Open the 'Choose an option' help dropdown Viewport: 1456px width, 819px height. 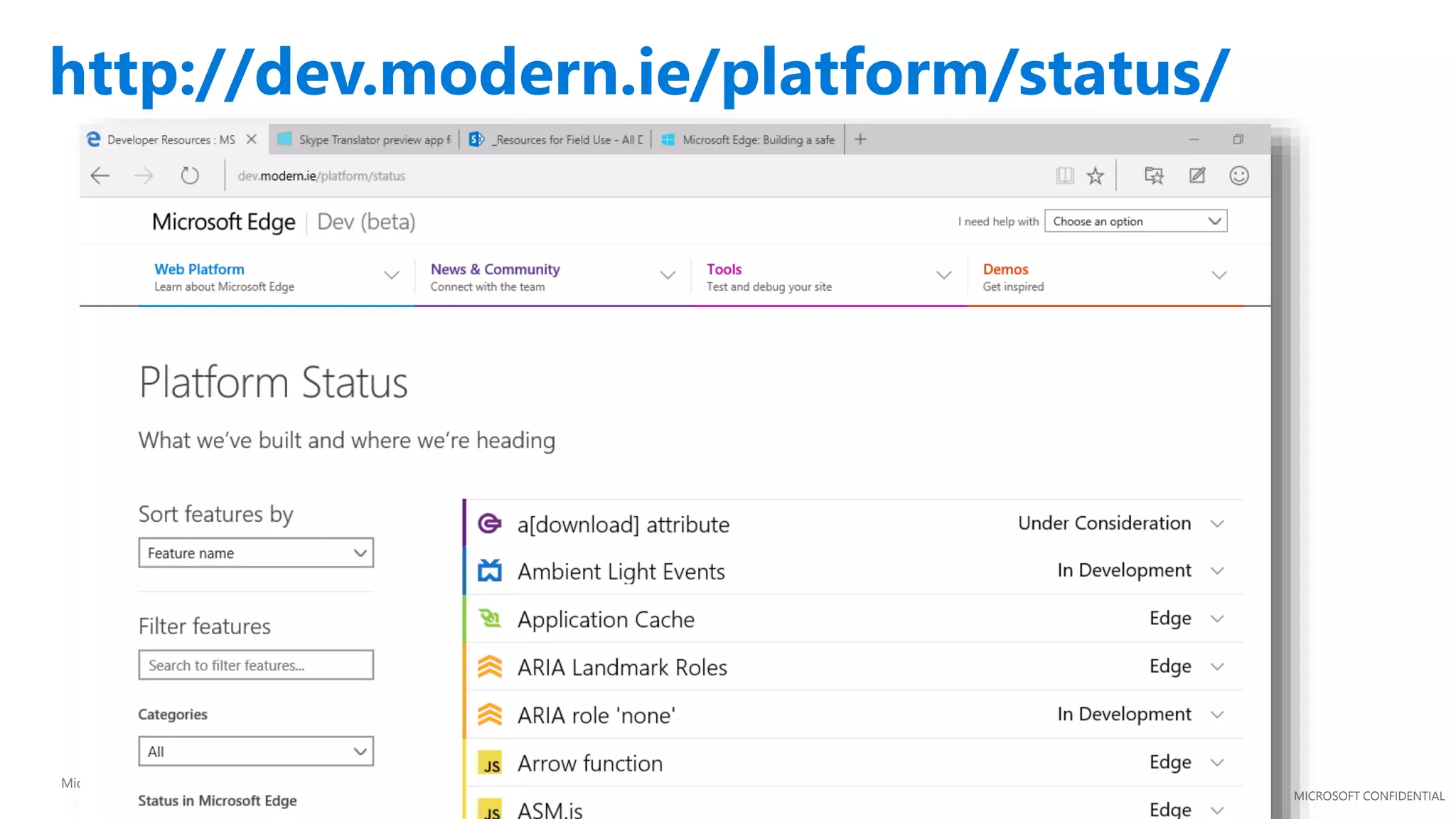pos(1135,221)
